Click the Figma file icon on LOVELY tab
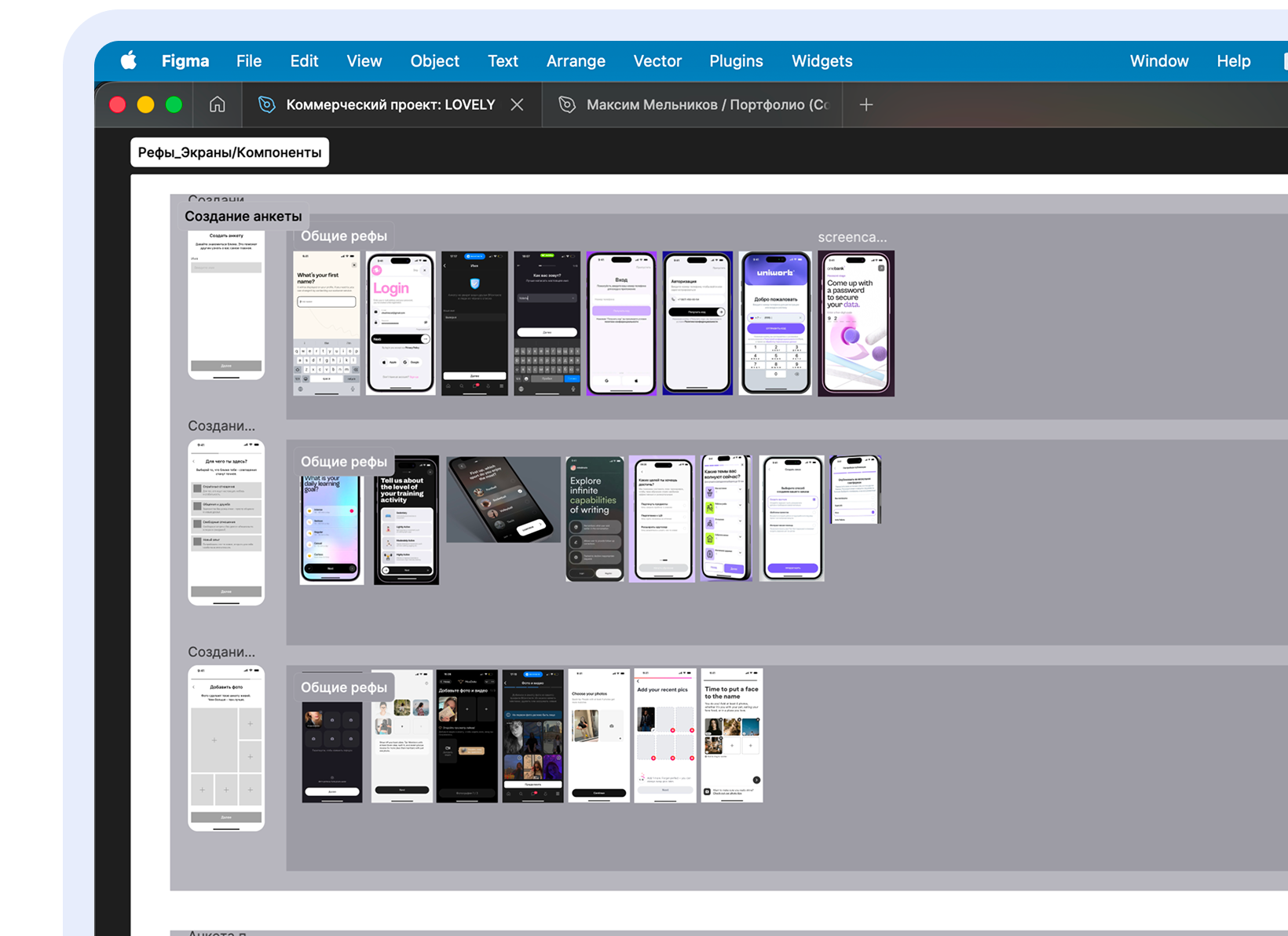Screen dimensions: 1288x936 click(x=267, y=104)
